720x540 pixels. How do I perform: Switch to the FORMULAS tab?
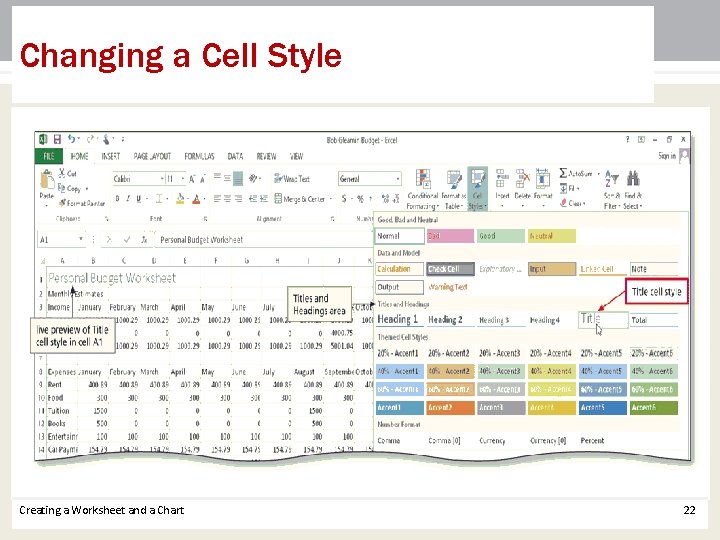click(199, 156)
